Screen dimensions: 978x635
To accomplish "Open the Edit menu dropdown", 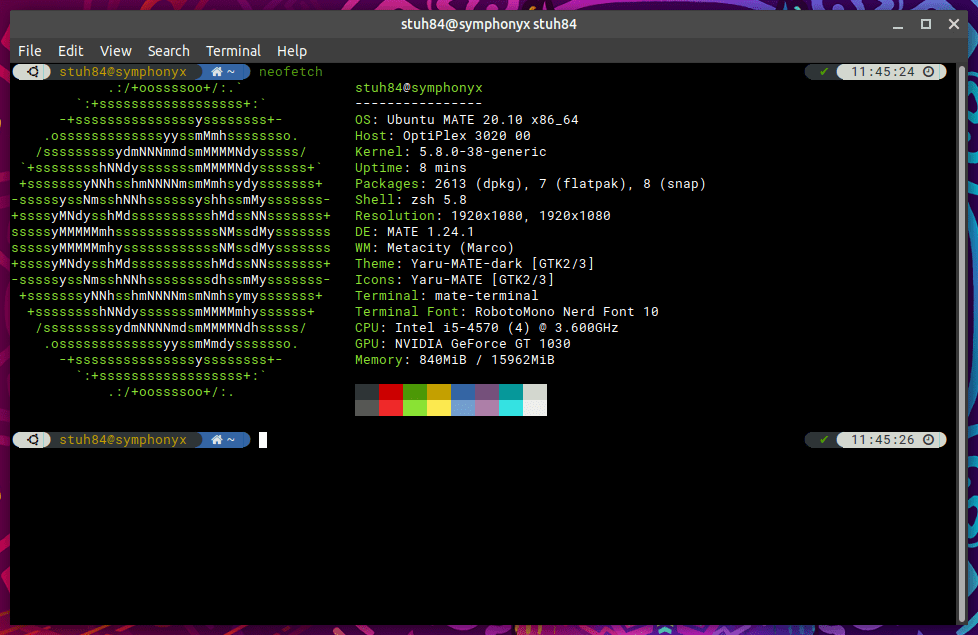I will pyautogui.click(x=70, y=51).
